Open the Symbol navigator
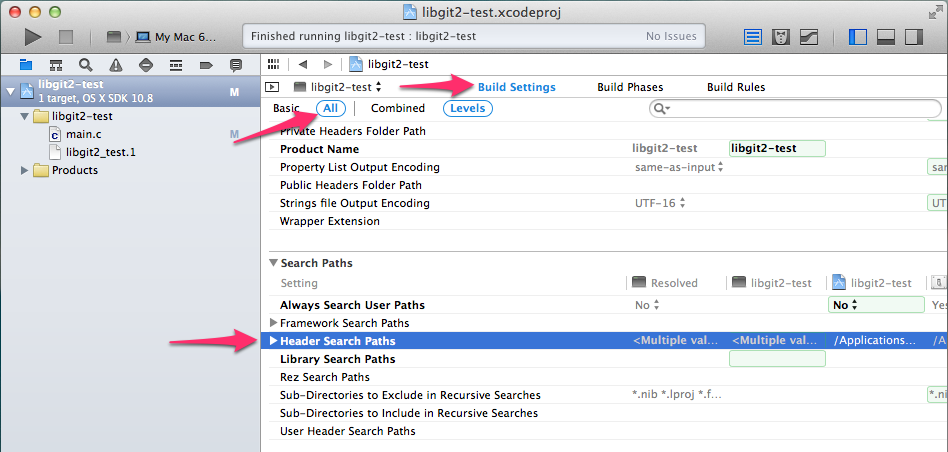Screen dimensions: 948x452 56,65
